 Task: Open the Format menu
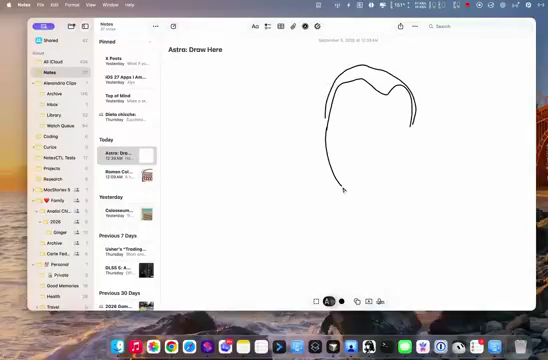72,5
